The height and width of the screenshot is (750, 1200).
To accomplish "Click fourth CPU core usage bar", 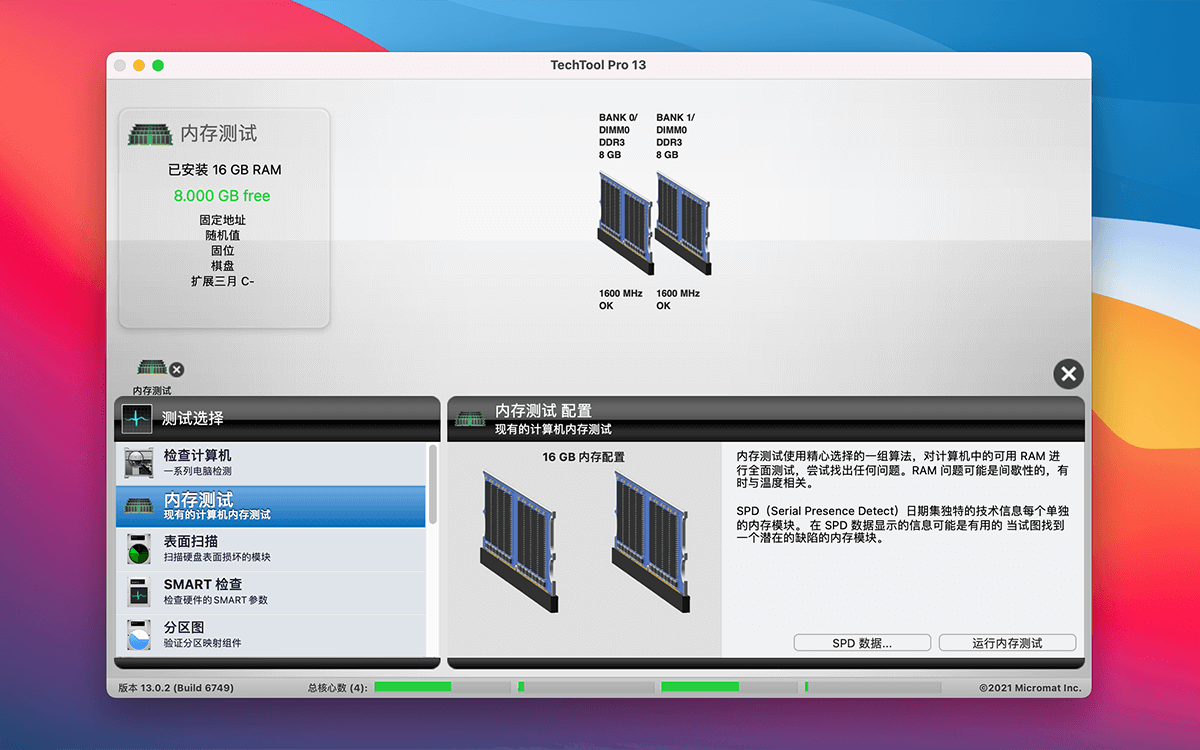I will pos(873,687).
